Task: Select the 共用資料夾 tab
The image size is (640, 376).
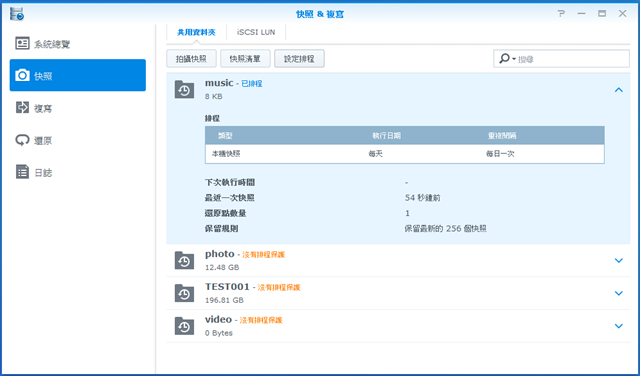Action: [x=196, y=32]
